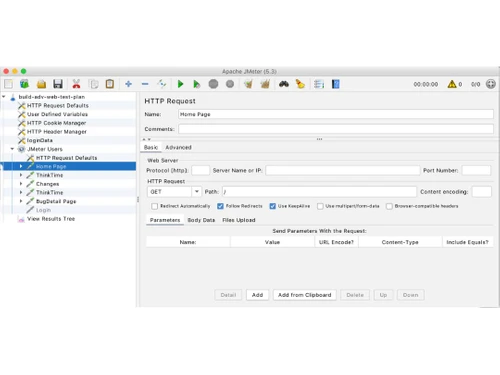The width and height of the screenshot is (500, 375).
Task: Click the Down button
Action: pos(410,295)
